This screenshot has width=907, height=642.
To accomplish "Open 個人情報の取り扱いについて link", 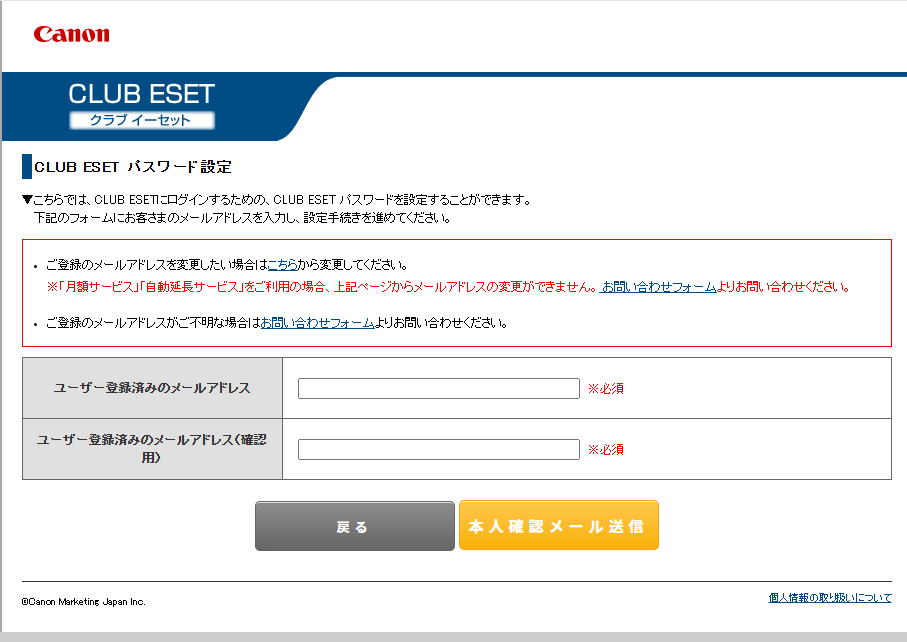I will [x=830, y=597].
